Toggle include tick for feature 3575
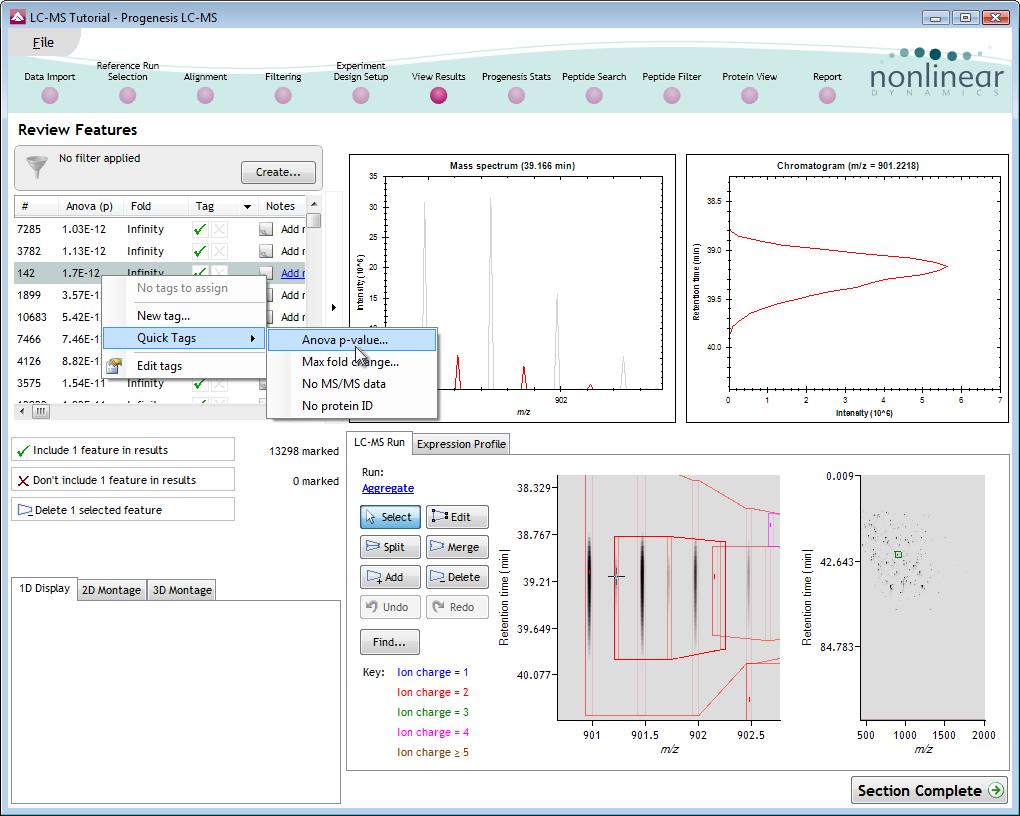 point(200,384)
